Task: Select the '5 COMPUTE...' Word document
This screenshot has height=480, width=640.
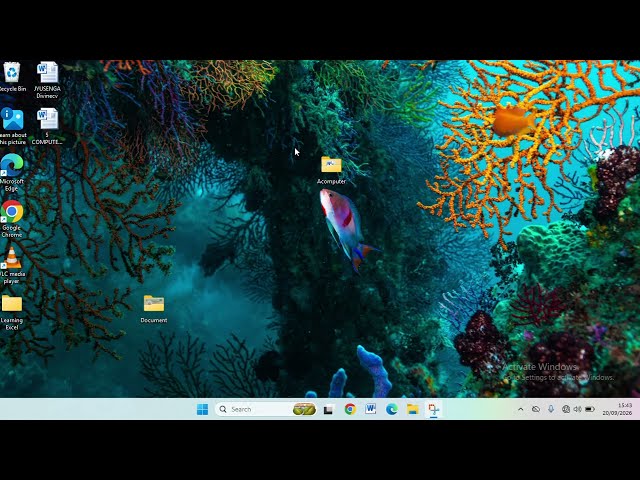Action: pyautogui.click(x=47, y=126)
